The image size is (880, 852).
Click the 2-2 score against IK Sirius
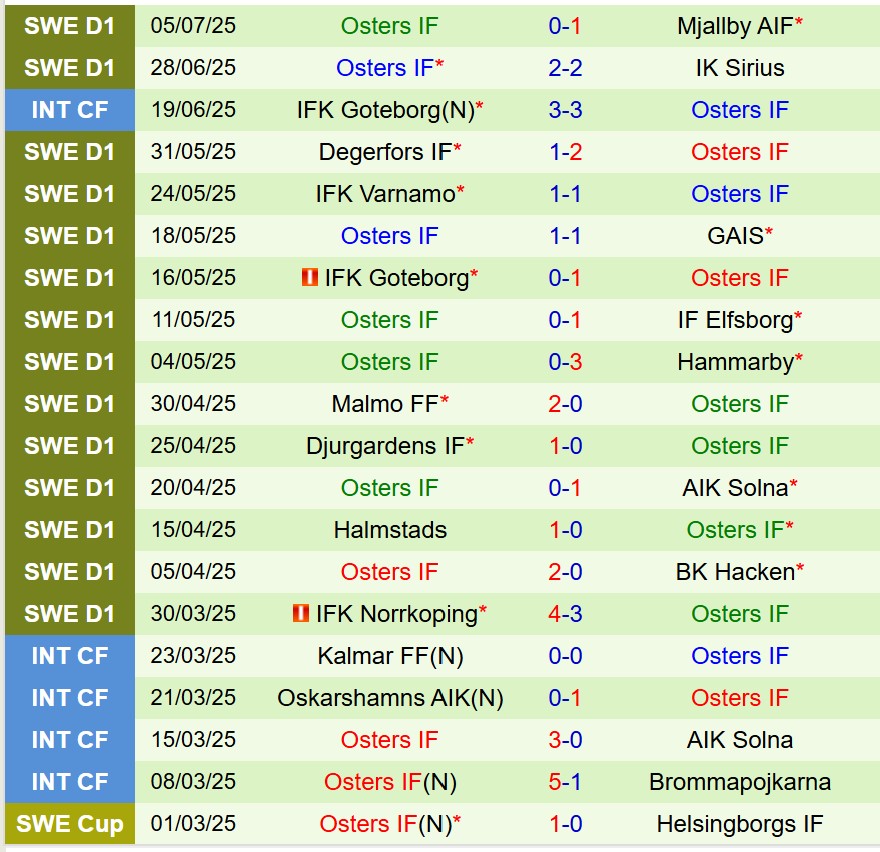(x=565, y=68)
